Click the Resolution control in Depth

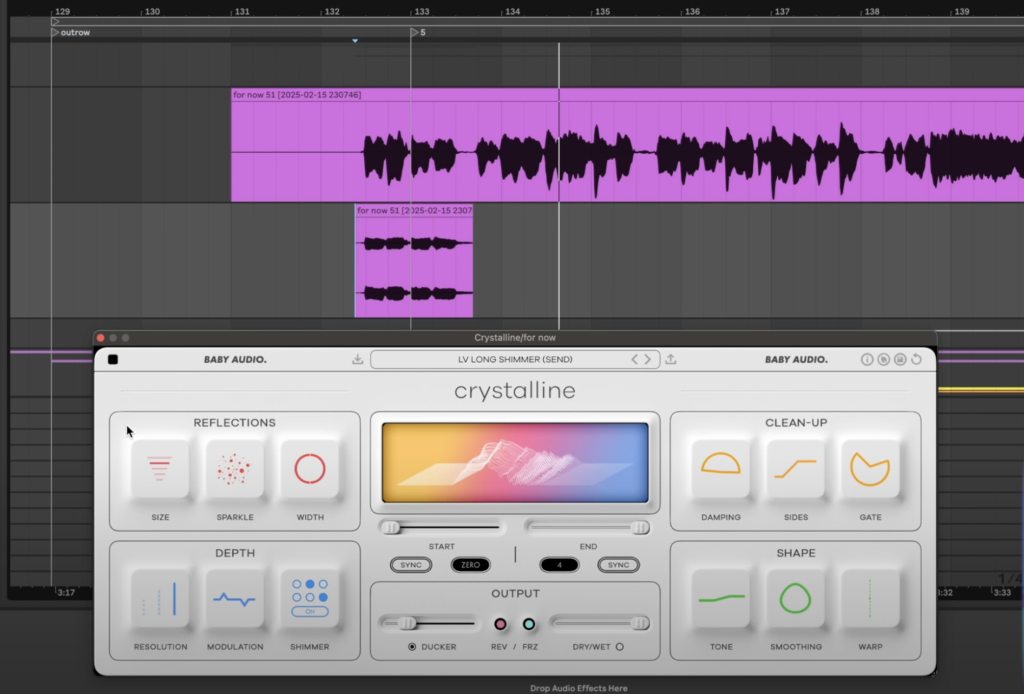(160, 599)
